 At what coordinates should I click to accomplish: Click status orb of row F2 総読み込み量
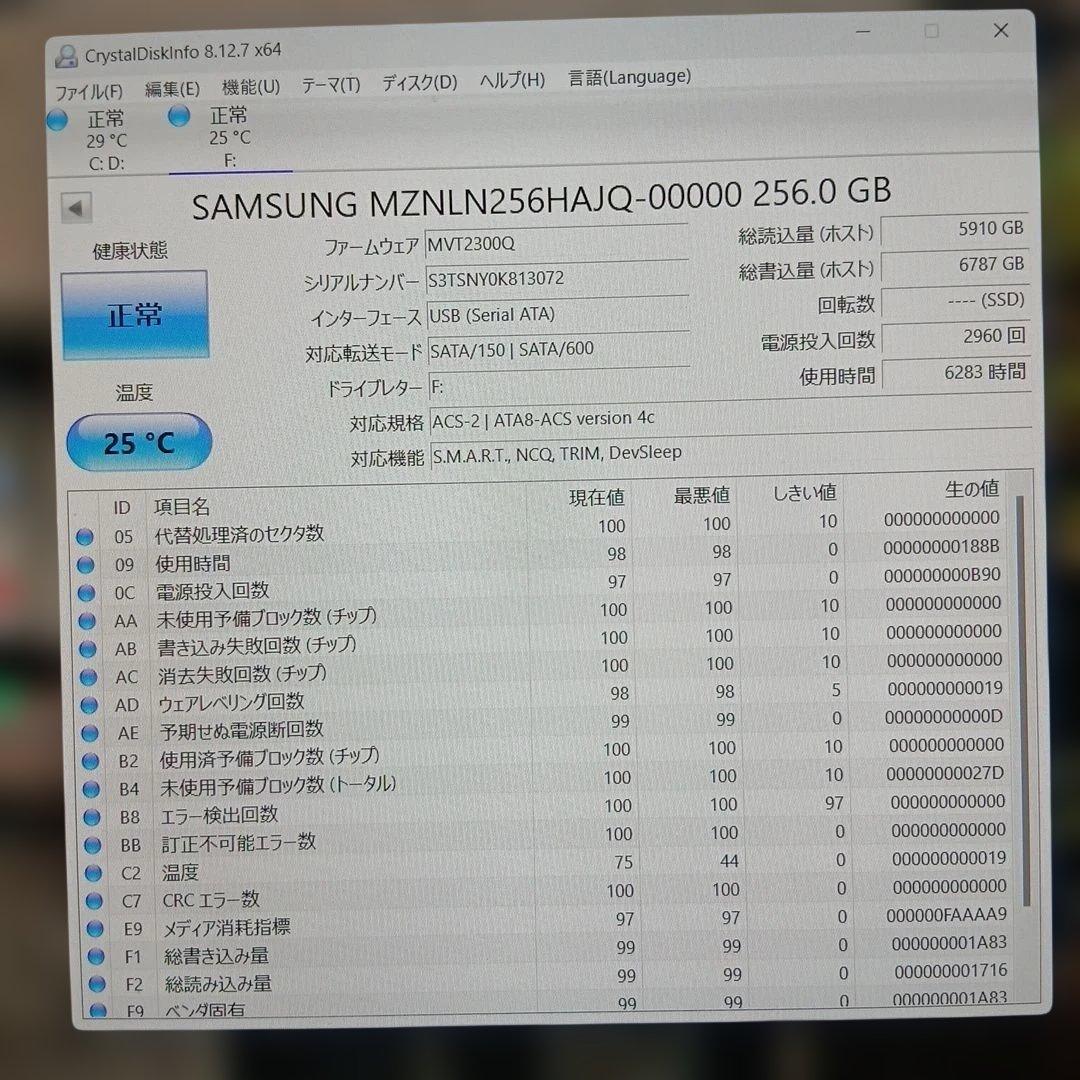(x=97, y=984)
